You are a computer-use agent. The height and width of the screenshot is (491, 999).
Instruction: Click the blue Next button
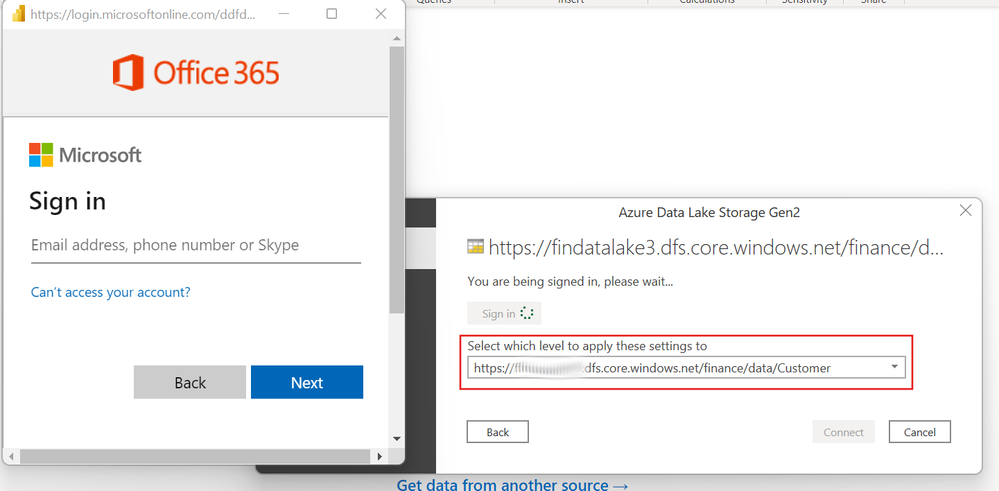pyautogui.click(x=307, y=382)
